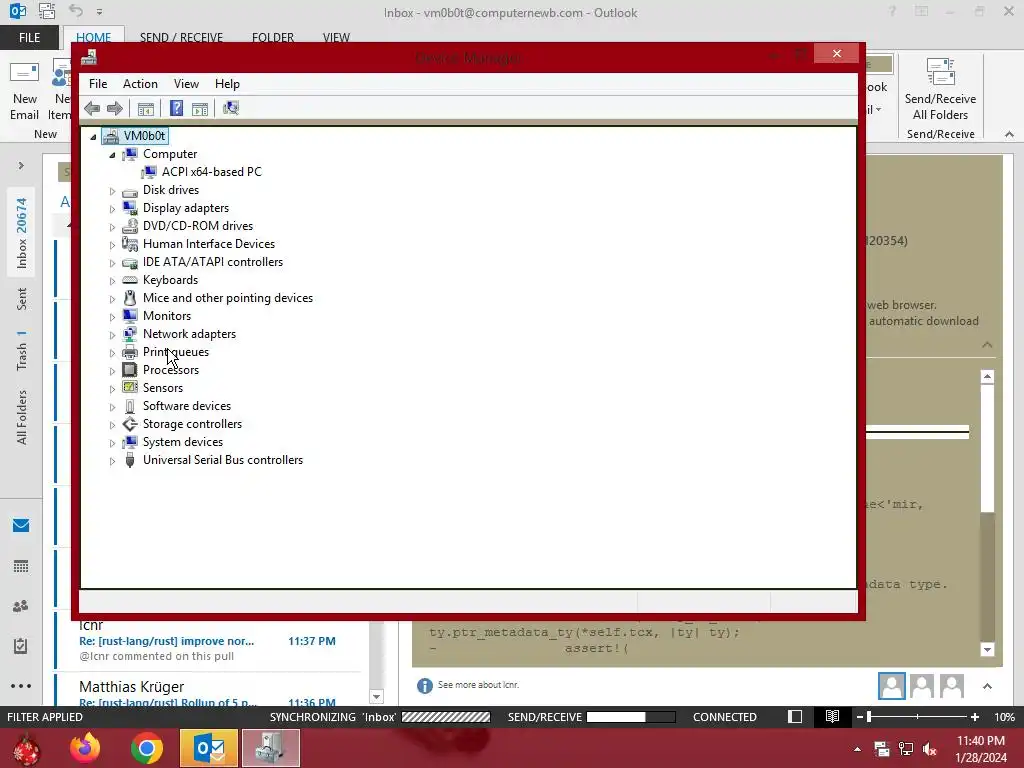Click the Back arrow in Device Manager toolbar

click(92, 108)
